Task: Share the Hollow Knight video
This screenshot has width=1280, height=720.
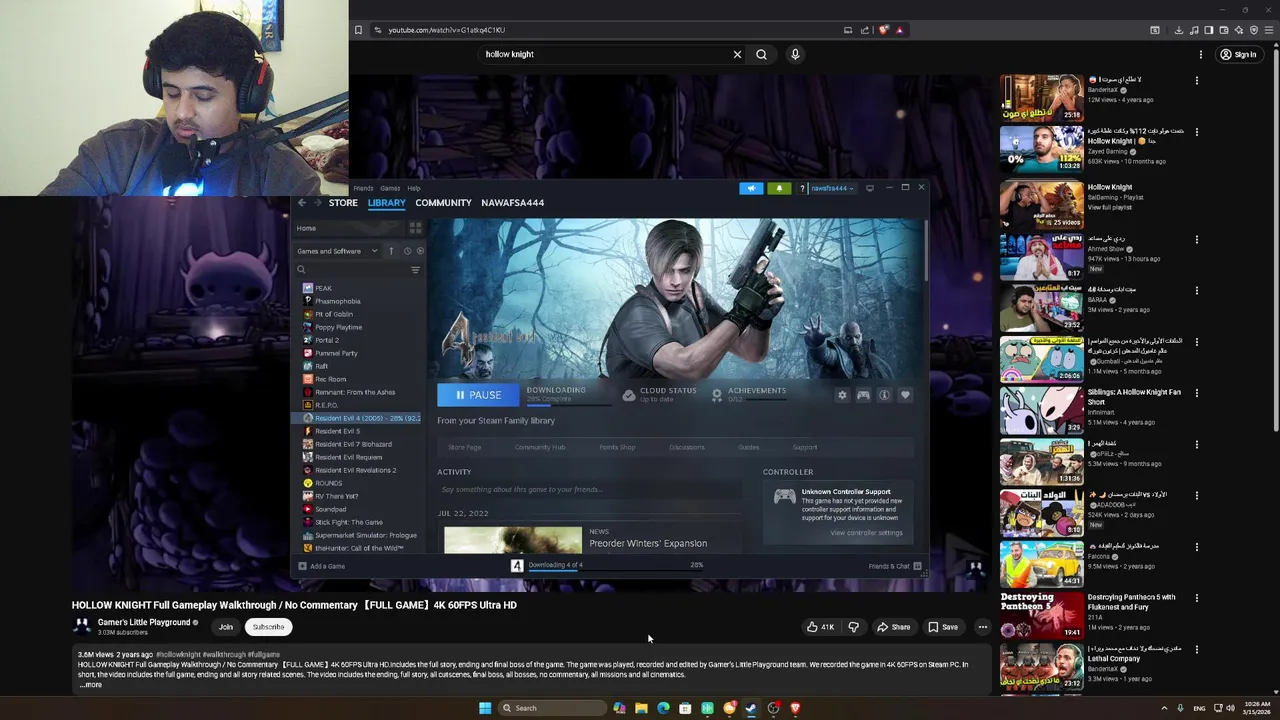Action: pyautogui.click(x=894, y=627)
